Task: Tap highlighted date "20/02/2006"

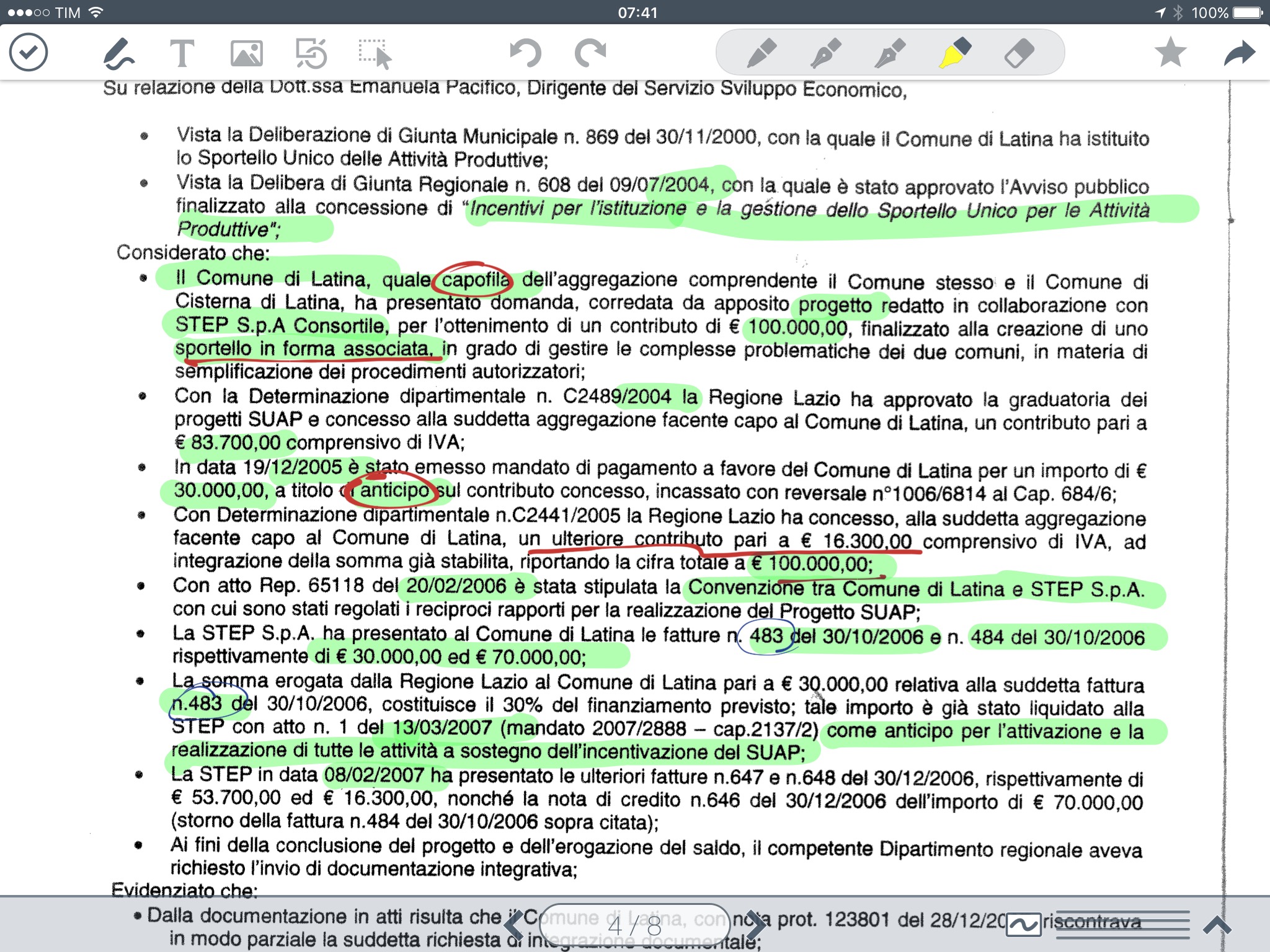Action: [x=456, y=586]
